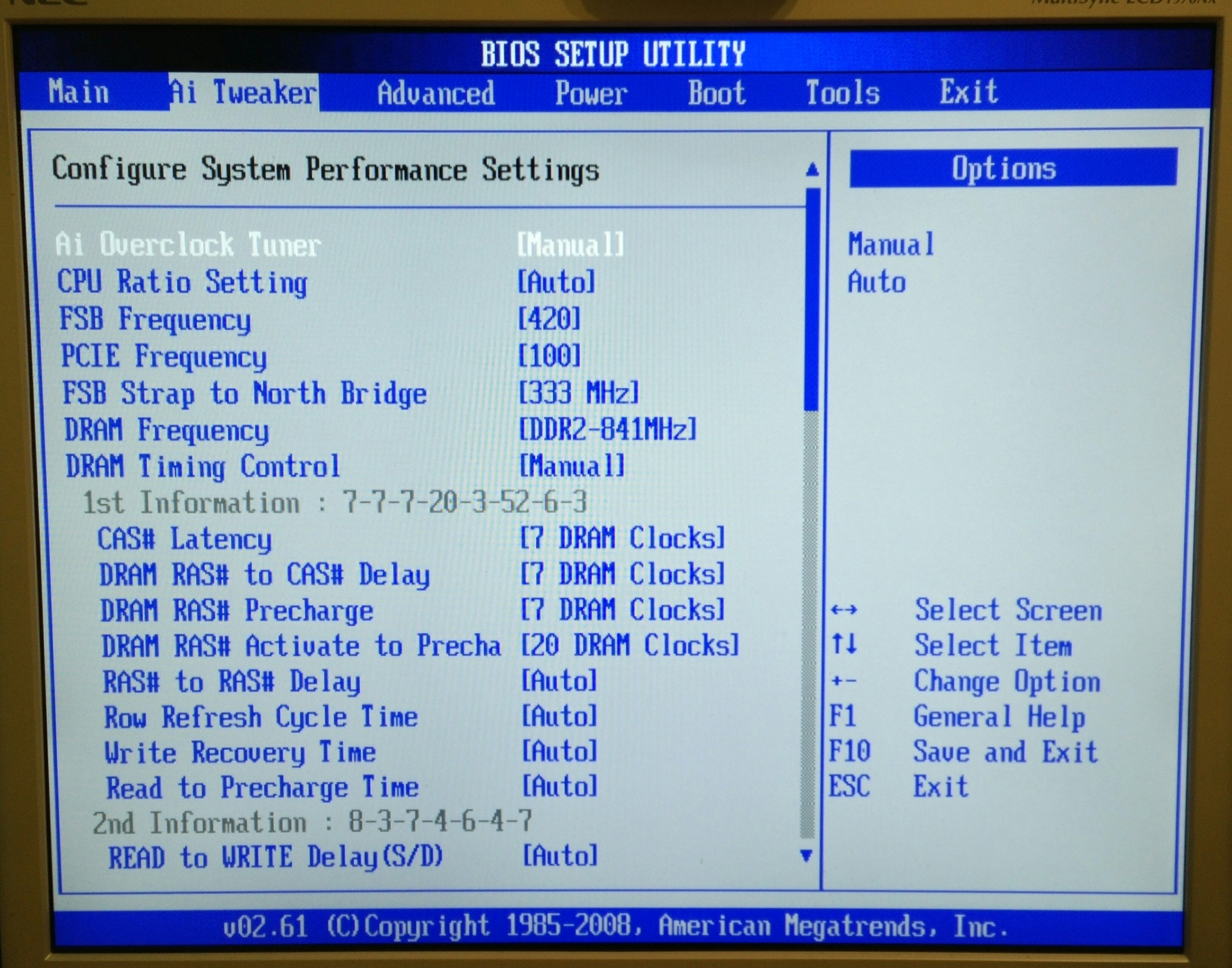This screenshot has width=1232, height=968.
Task: Switch to the Advanced tab
Action: click(x=435, y=93)
